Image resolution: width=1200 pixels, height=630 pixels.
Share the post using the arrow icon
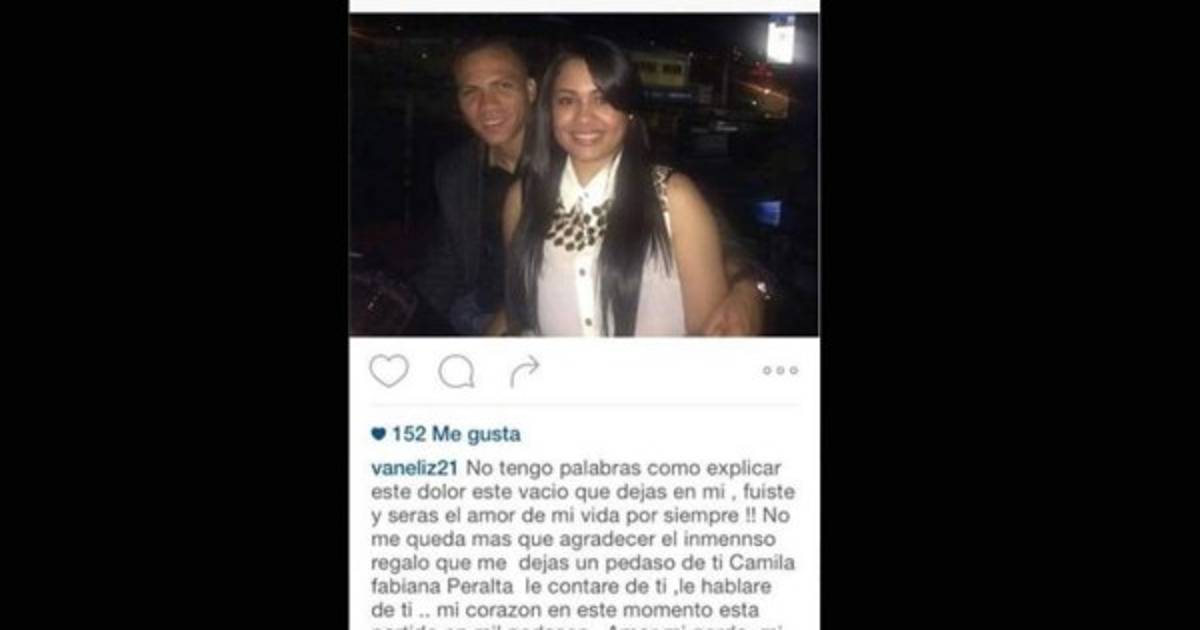[x=524, y=371]
